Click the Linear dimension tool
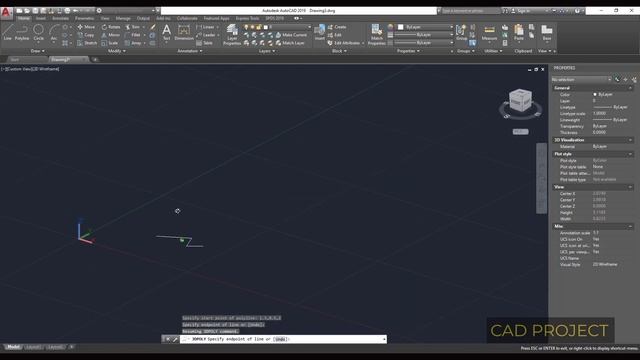The height and width of the screenshot is (360, 640). [x=205, y=27]
